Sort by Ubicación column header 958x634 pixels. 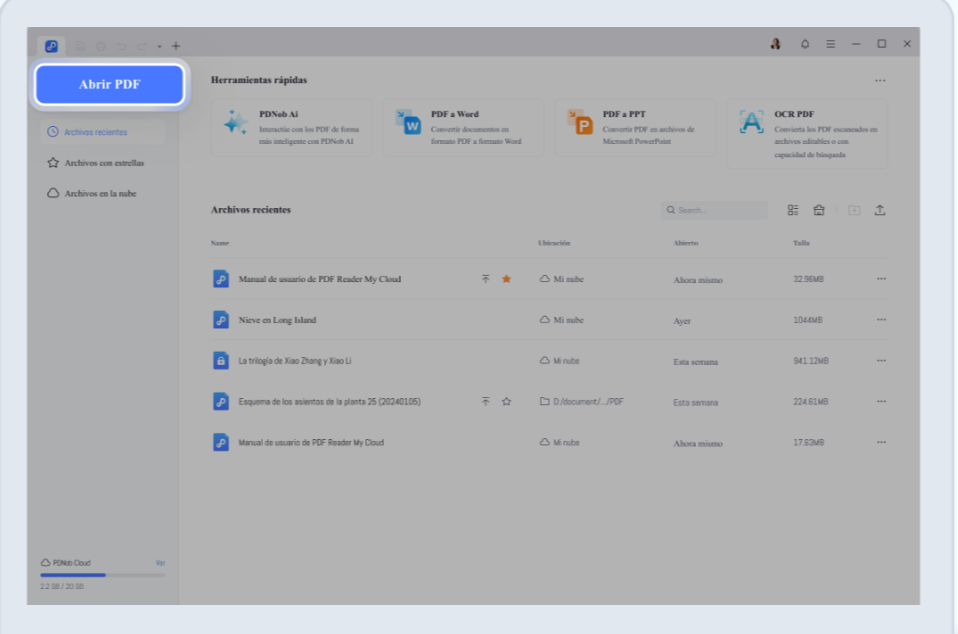pyautogui.click(x=554, y=243)
